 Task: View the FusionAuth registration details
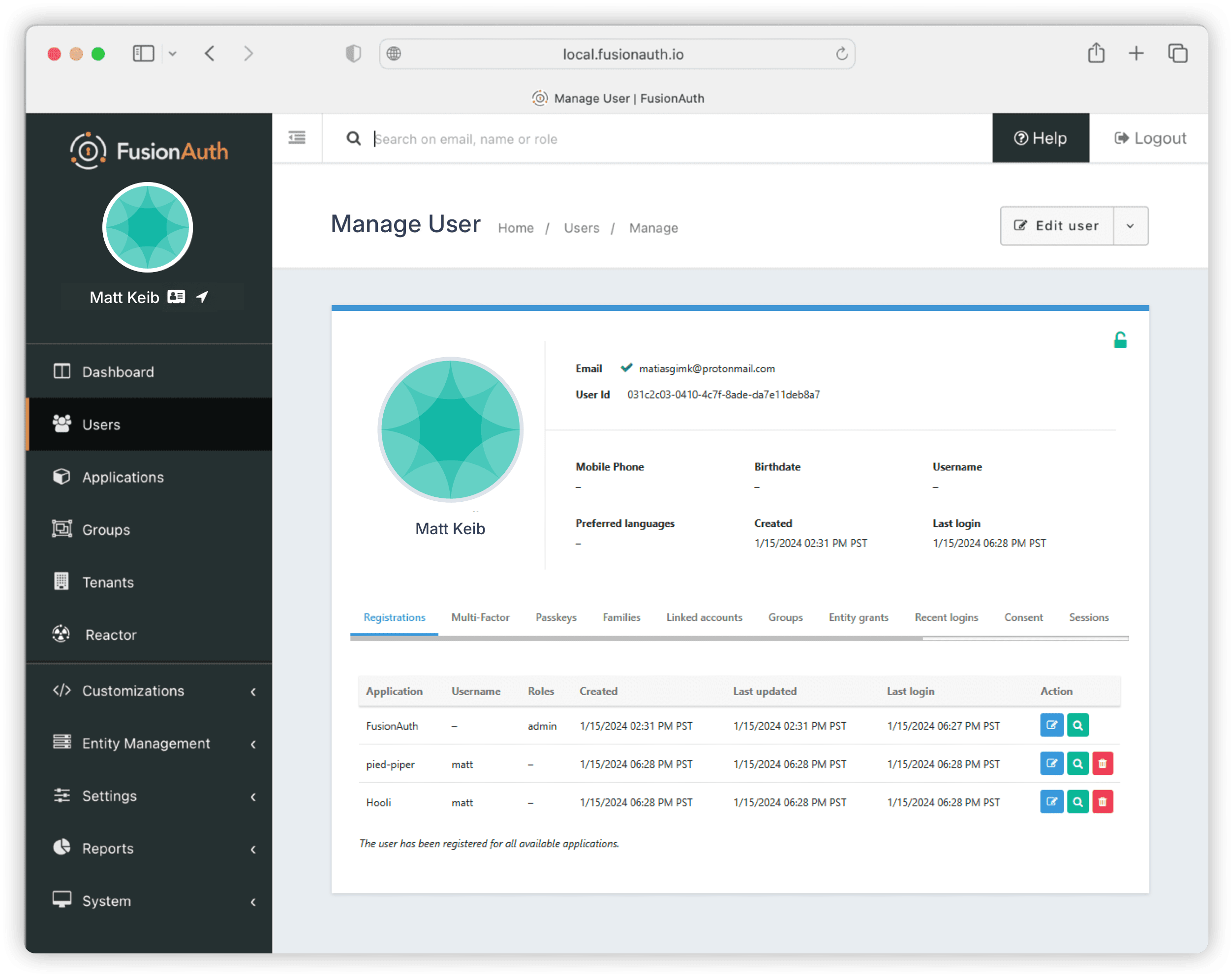(1078, 725)
